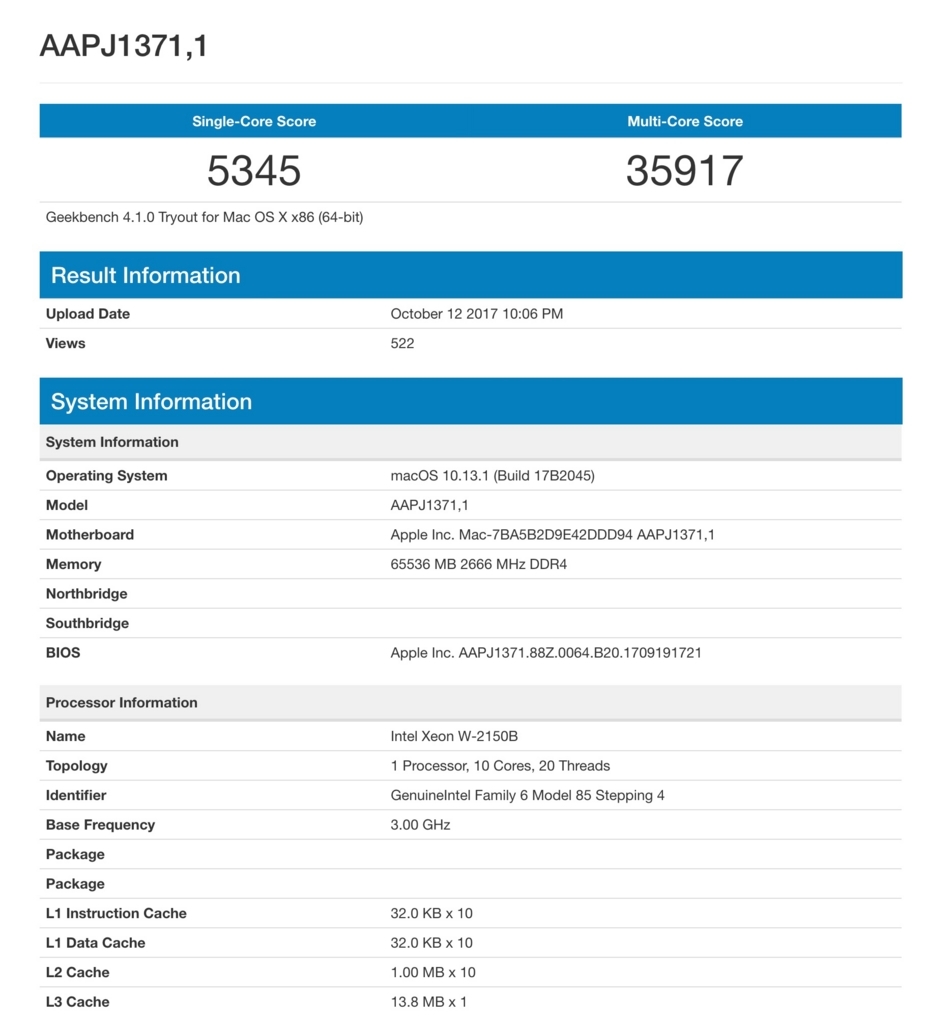Click the Multi-Core Score header
926x1024 pixels.
pos(685,121)
